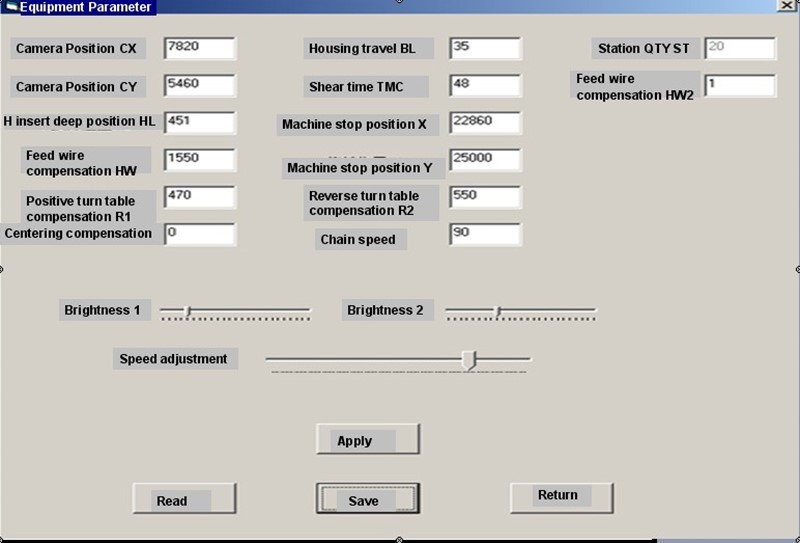Close the Equipment Parameter window
The height and width of the screenshot is (543, 800).
point(786,6)
